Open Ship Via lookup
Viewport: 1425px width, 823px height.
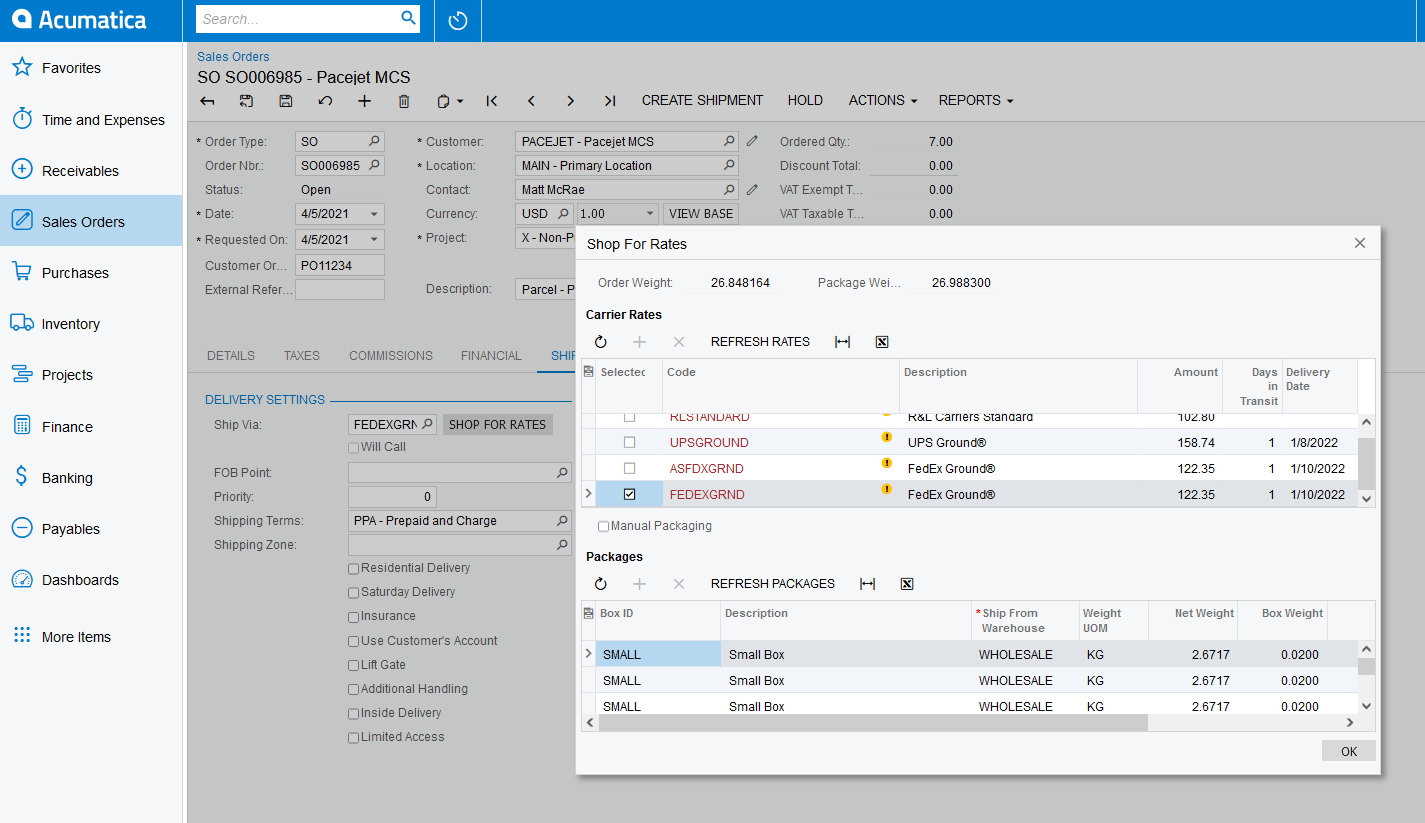coord(427,425)
